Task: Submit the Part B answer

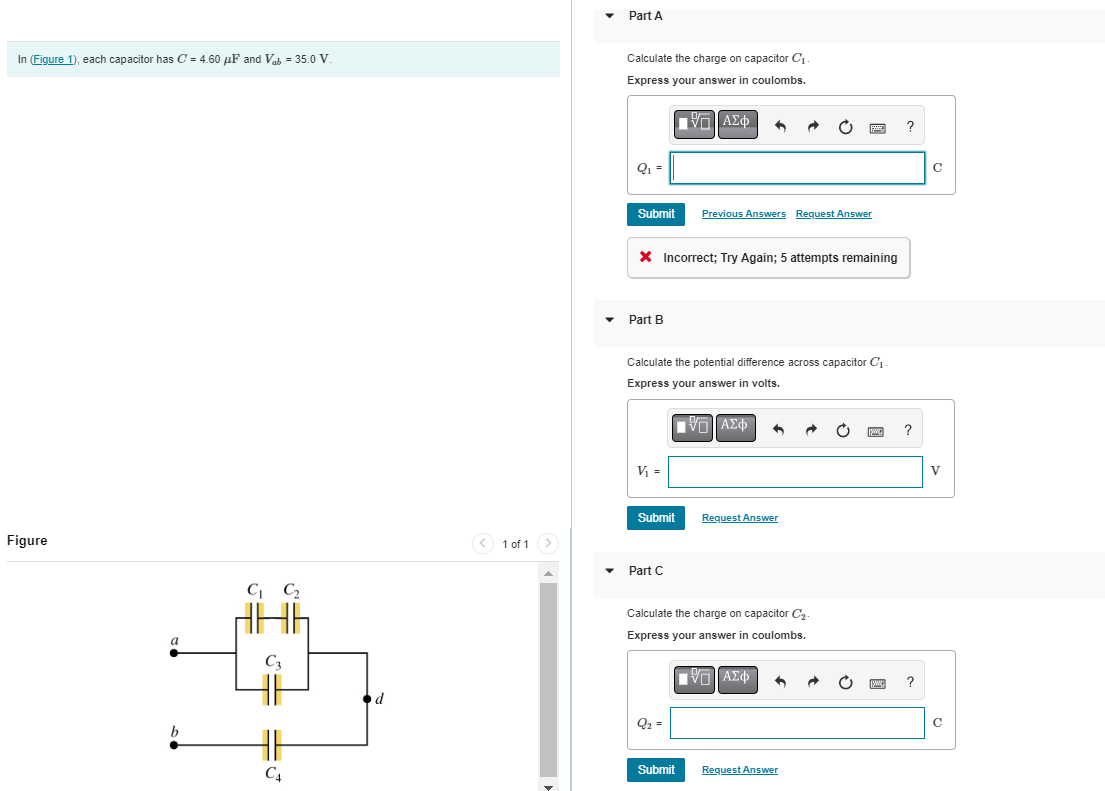Action: point(655,517)
